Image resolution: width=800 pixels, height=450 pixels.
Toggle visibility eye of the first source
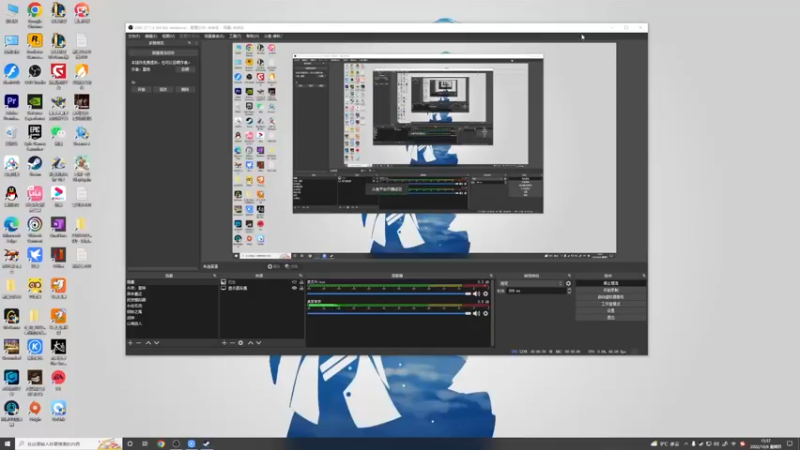294,282
